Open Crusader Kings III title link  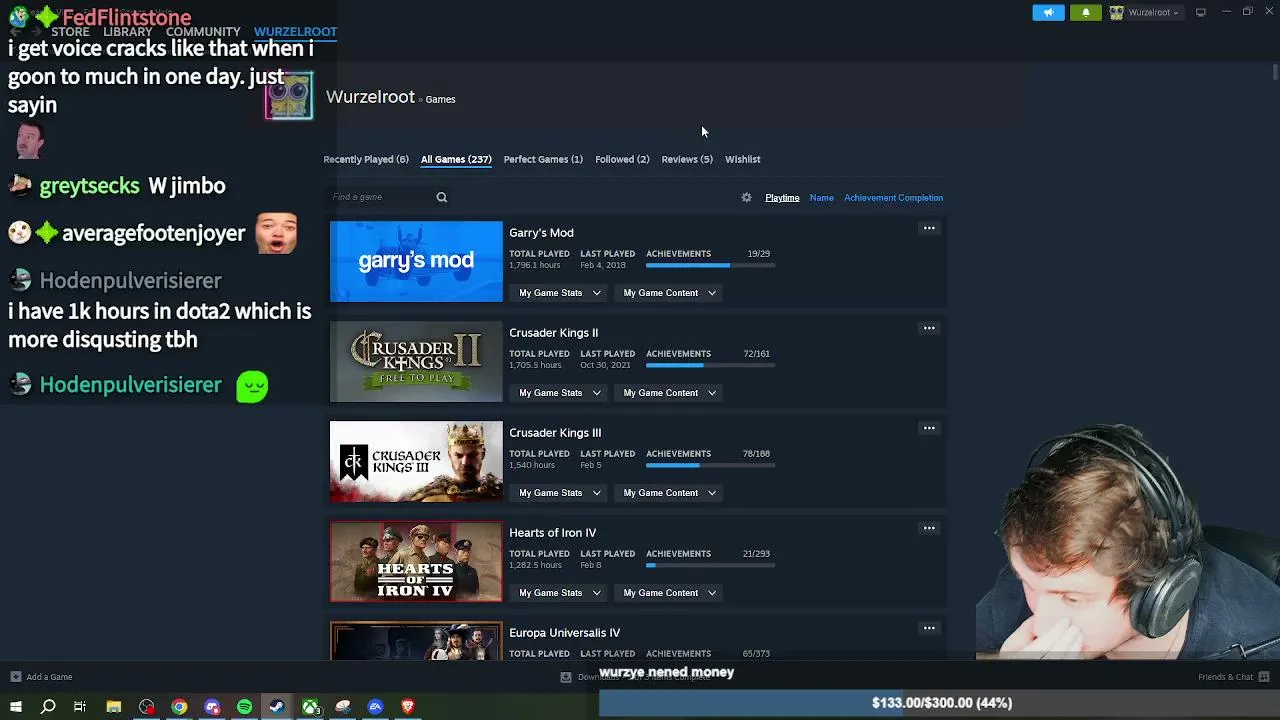click(x=555, y=433)
